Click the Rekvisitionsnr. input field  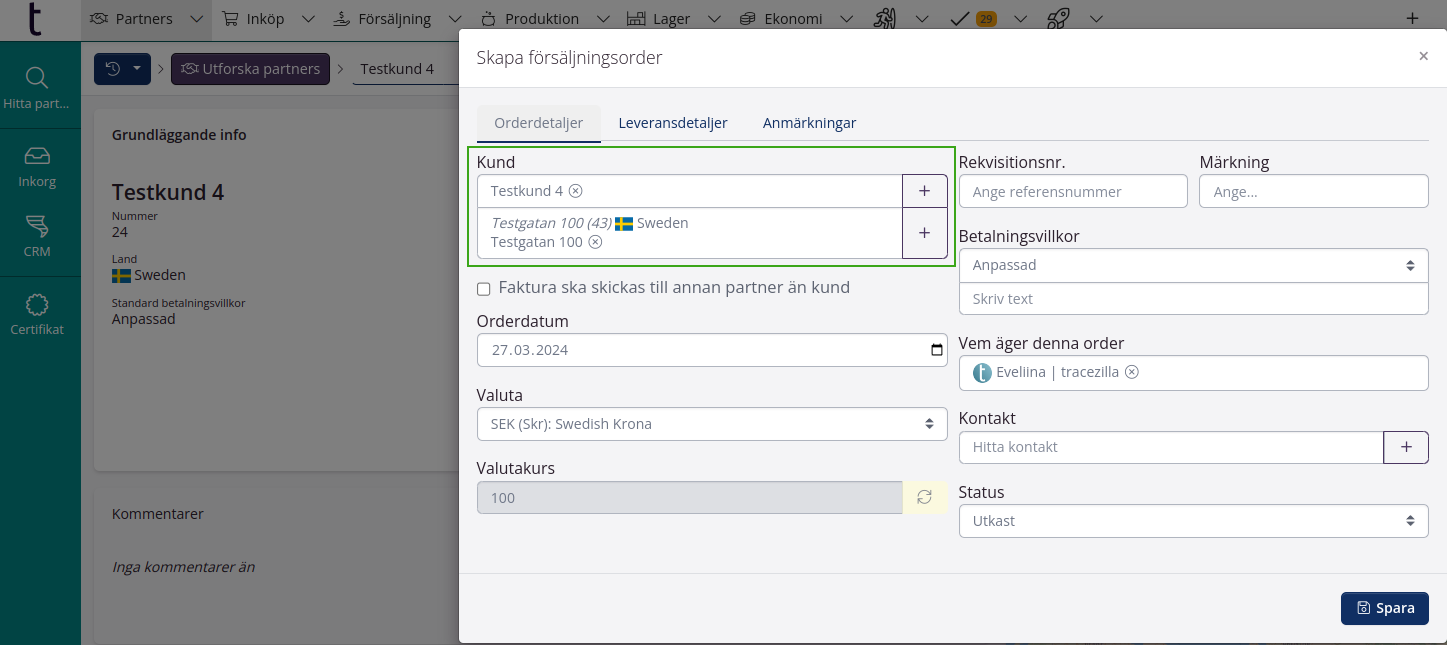point(1073,191)
